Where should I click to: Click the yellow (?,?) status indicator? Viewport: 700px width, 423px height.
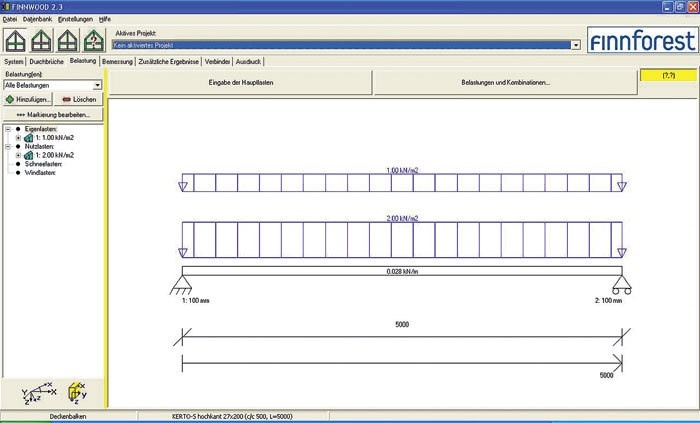point(666,75)
